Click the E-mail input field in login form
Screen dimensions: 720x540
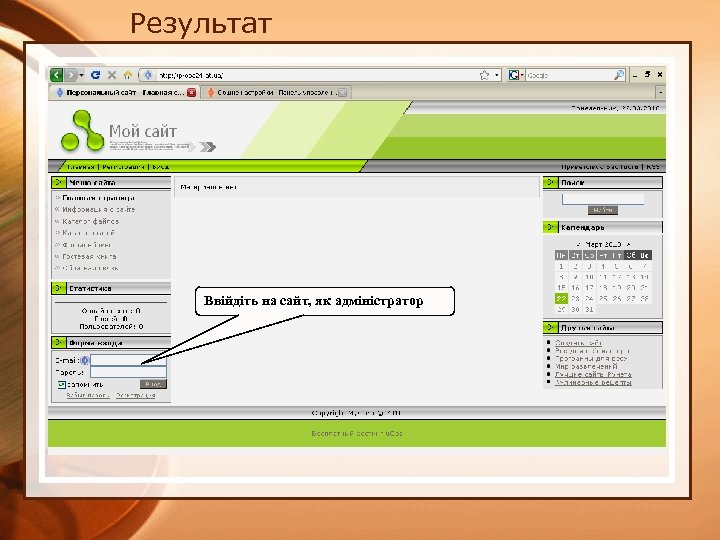[x=129, y=360]
